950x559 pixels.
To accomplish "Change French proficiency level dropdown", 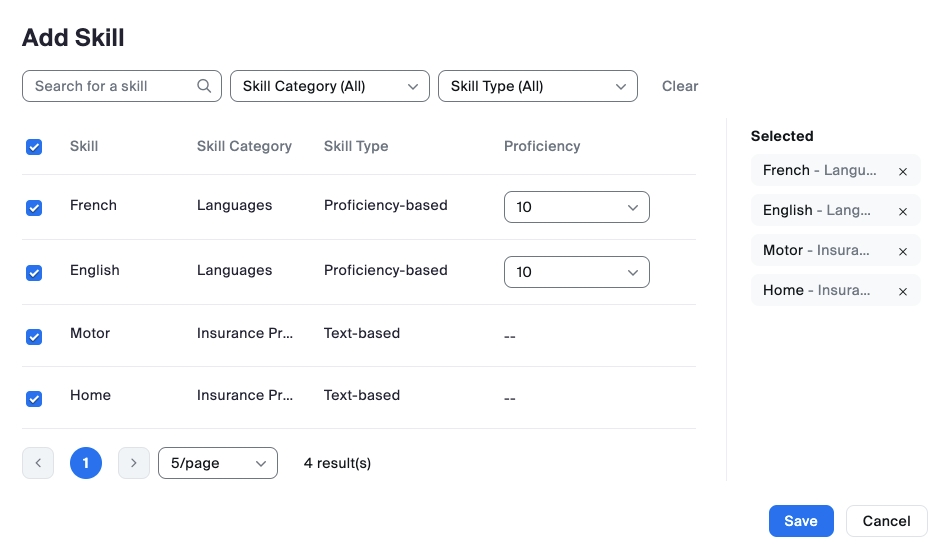I will pos(577,207).
